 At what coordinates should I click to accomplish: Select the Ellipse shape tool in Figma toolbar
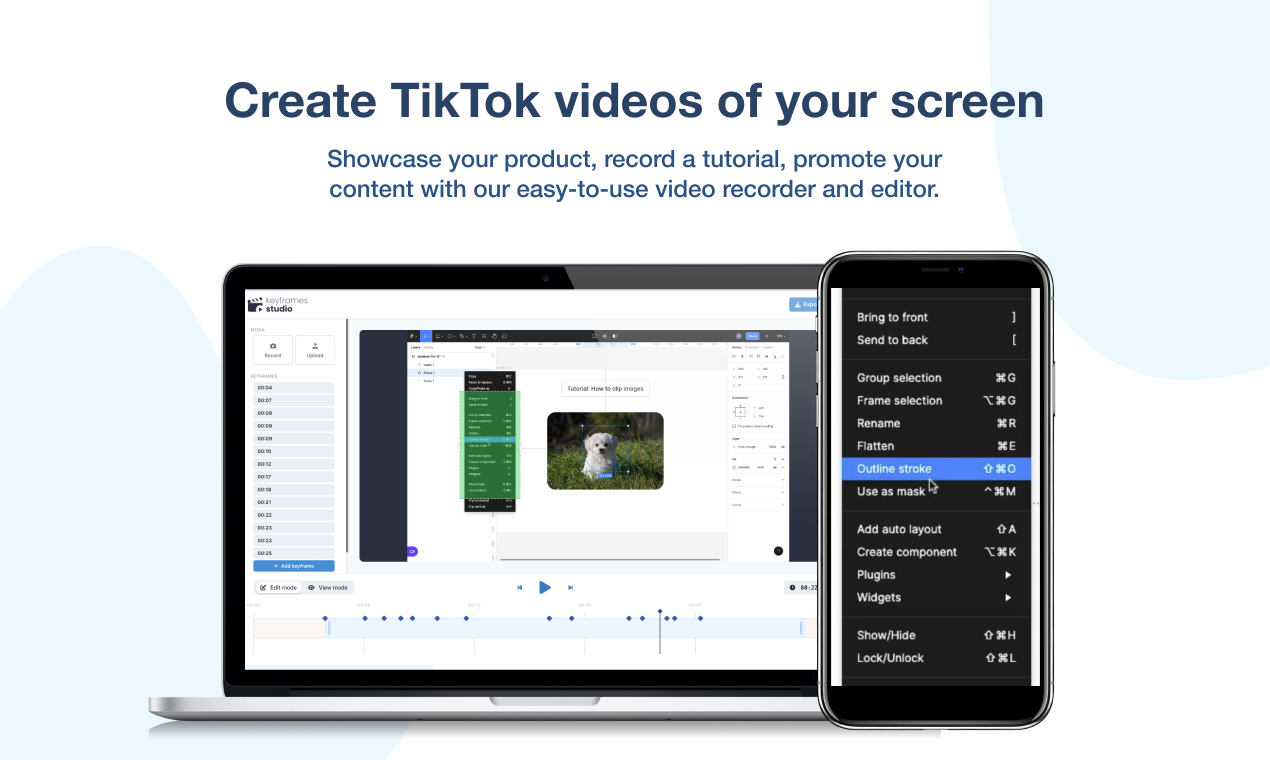point(450,336)
